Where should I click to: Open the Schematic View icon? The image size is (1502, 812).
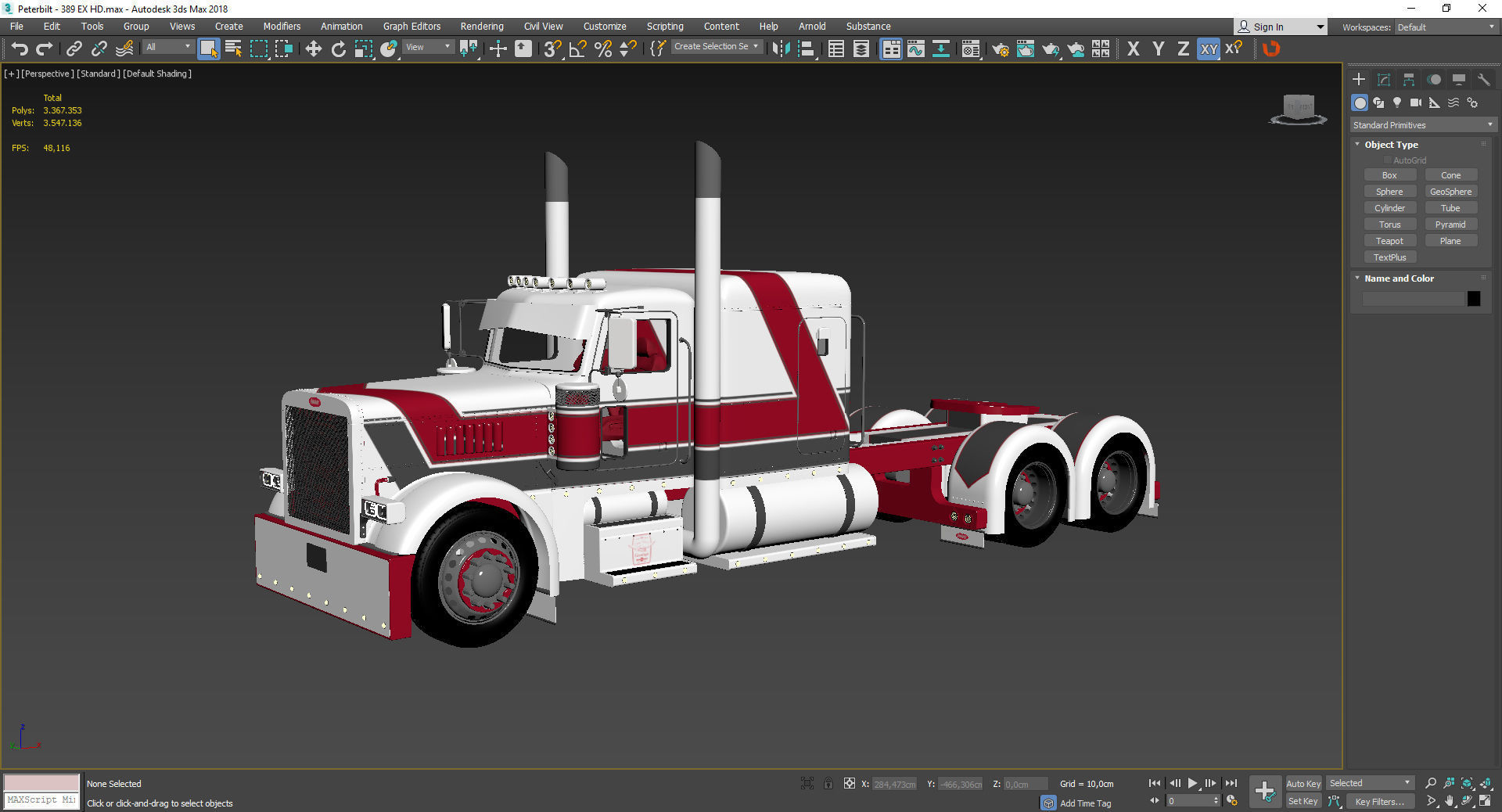[940, 49]
